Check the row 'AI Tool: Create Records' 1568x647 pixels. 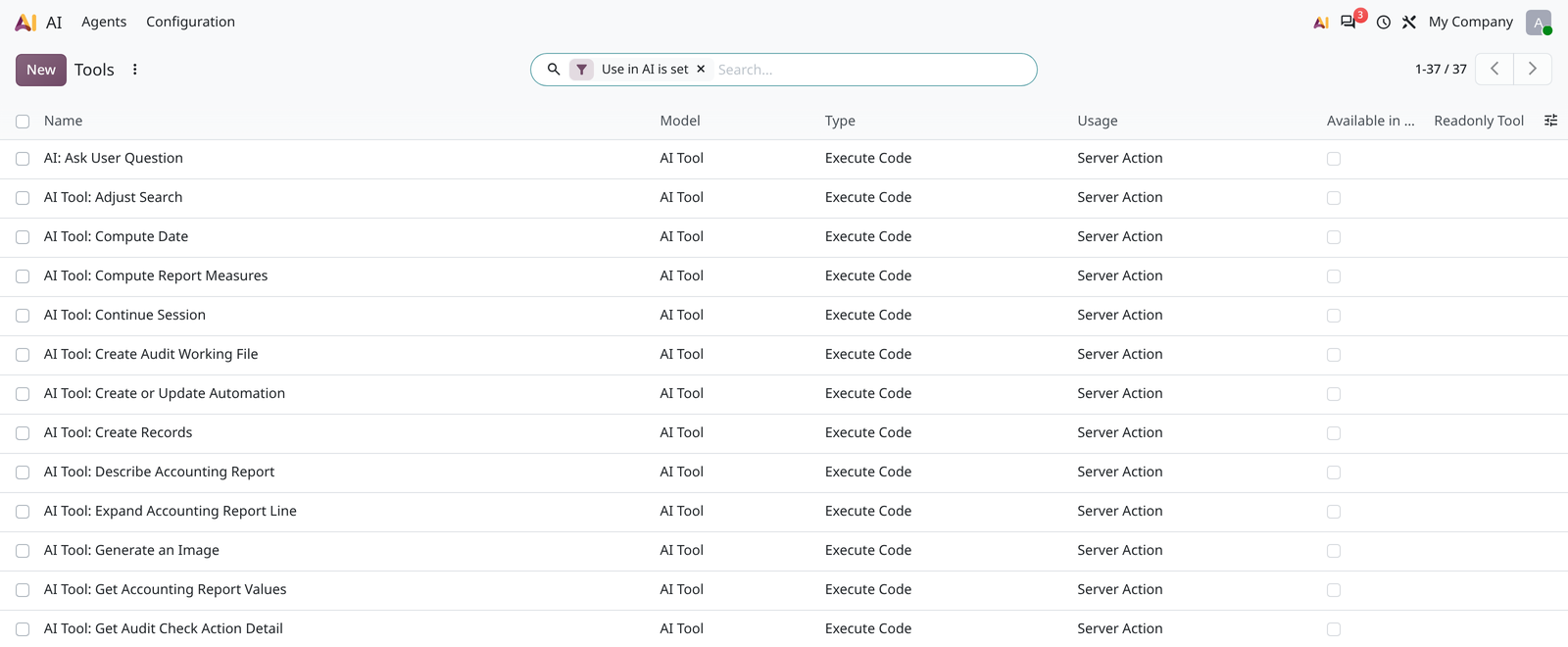point(23,433)
